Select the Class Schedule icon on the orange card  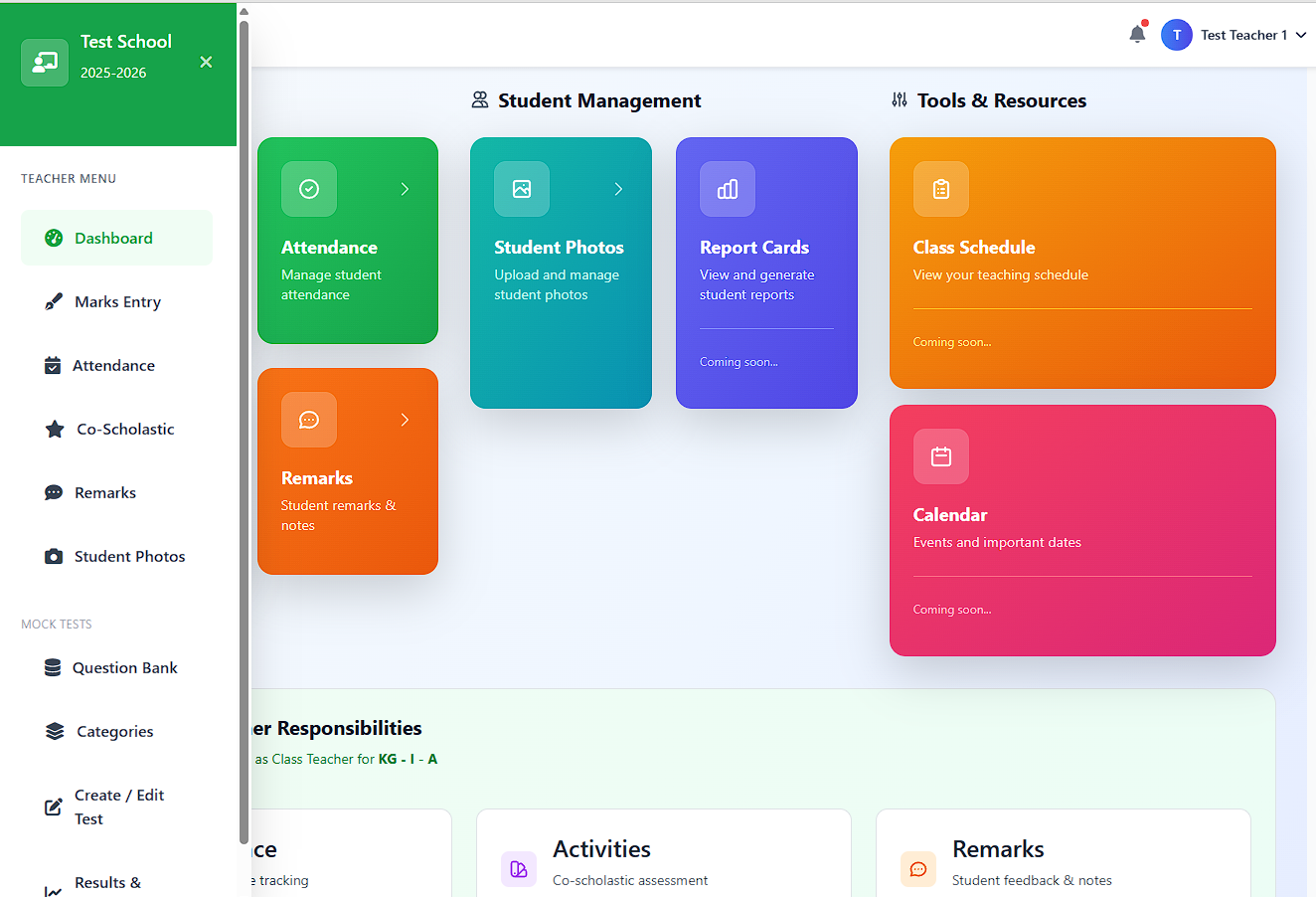coord(940,189)
